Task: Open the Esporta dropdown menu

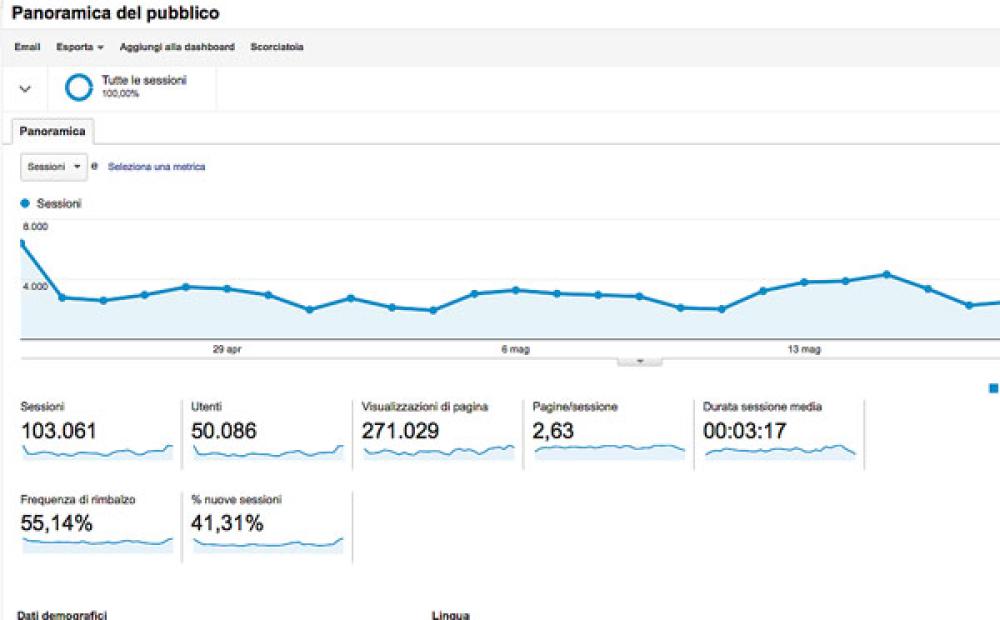Action: [80, 47]
